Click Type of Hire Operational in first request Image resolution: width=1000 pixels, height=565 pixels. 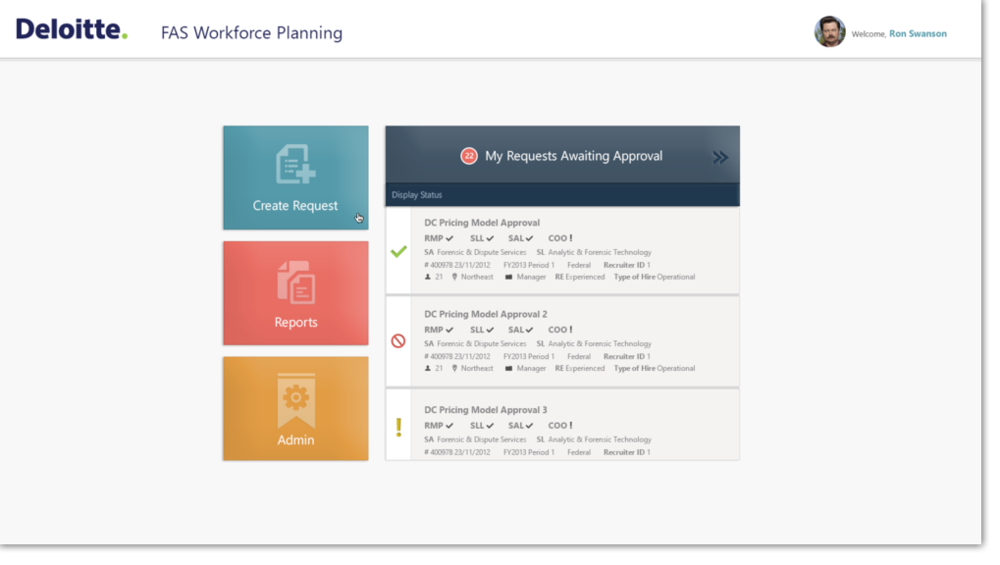tap(654, 277)
